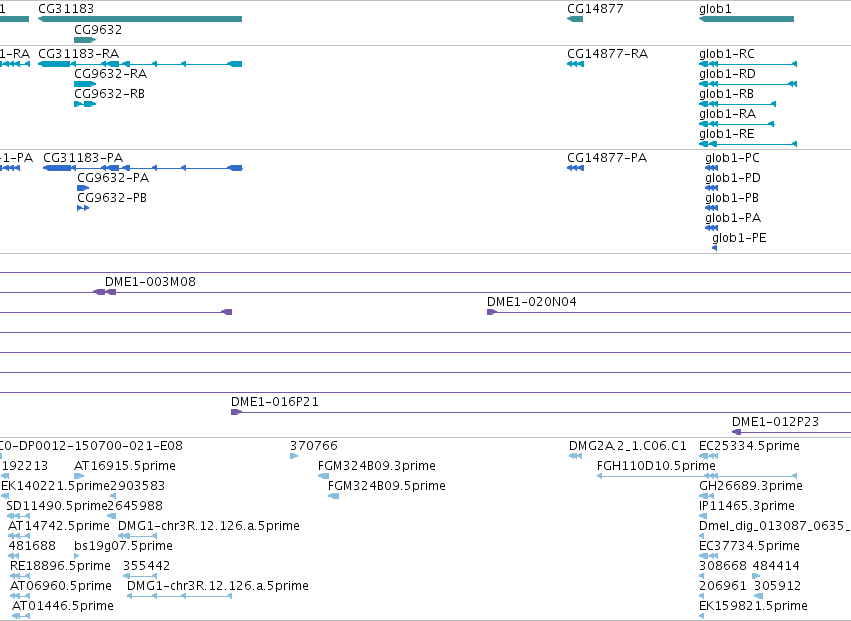The height and width of the screenshot is (621, 851).
Task: Click EST 481688 label
Action: (32, 546)
